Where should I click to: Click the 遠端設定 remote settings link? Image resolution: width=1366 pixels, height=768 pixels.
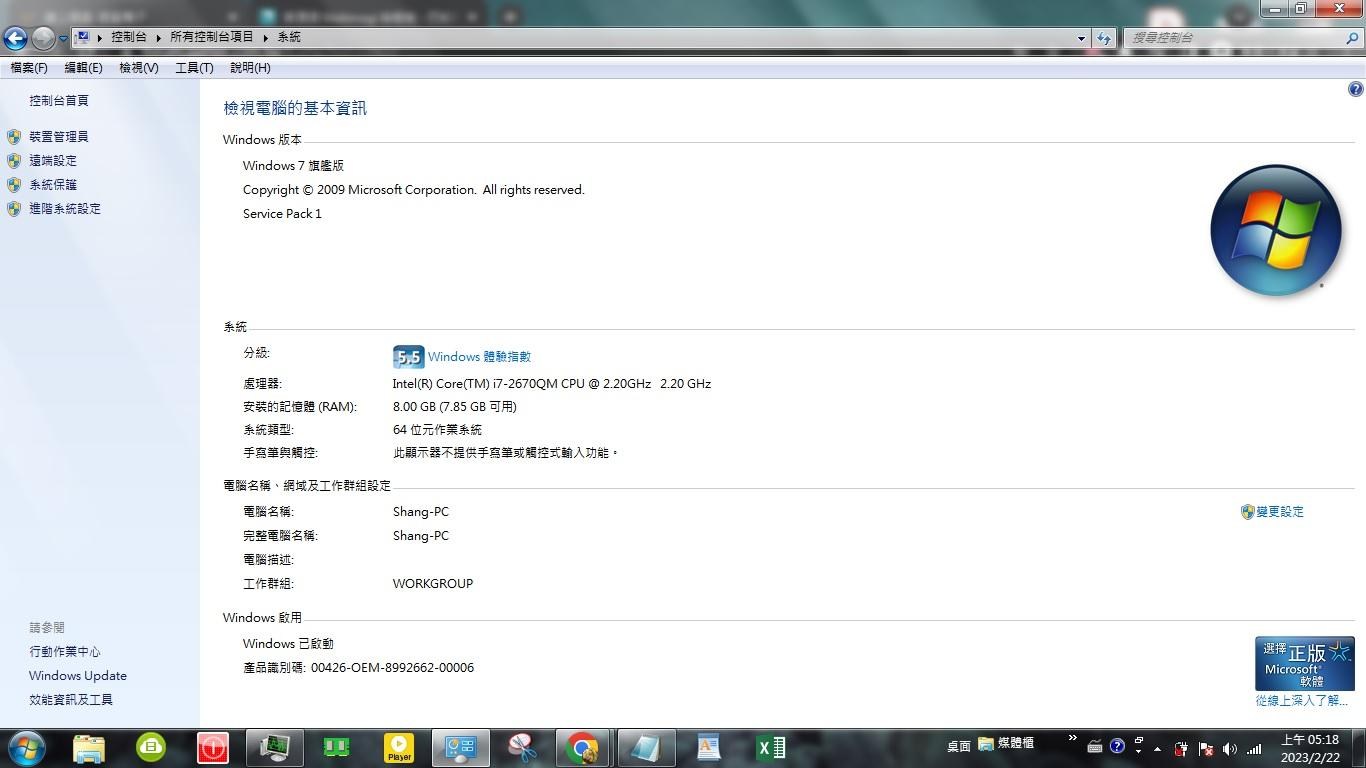(x=52, y=161)
